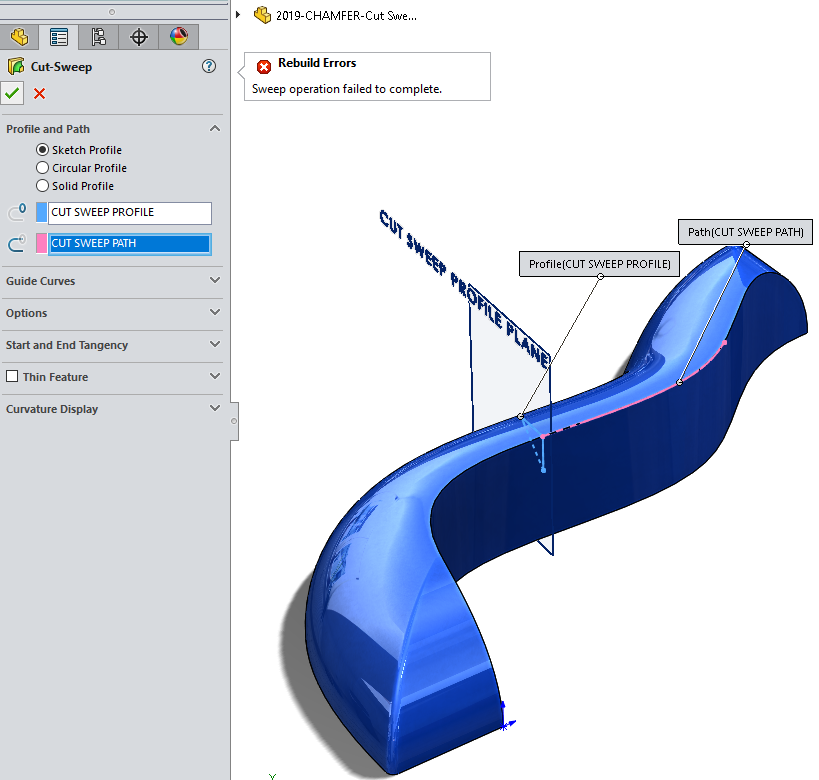819x780 pixels.
Task: Click the panel collapse handle on divider
Action: (234, 421)
